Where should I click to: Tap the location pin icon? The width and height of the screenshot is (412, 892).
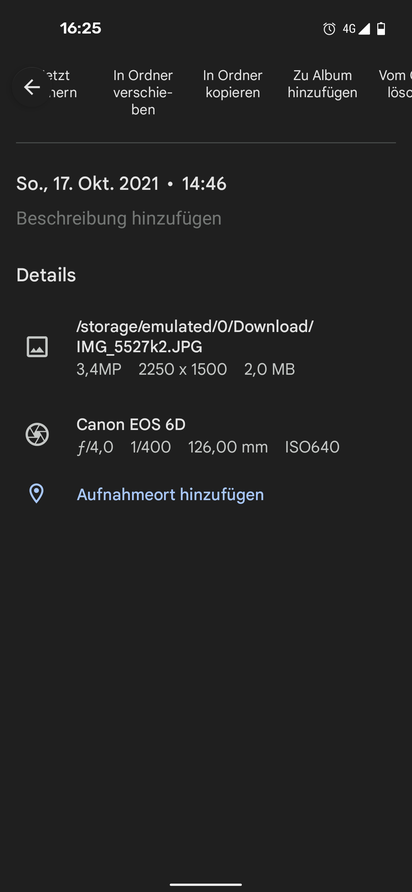click(x=36, y=494)
